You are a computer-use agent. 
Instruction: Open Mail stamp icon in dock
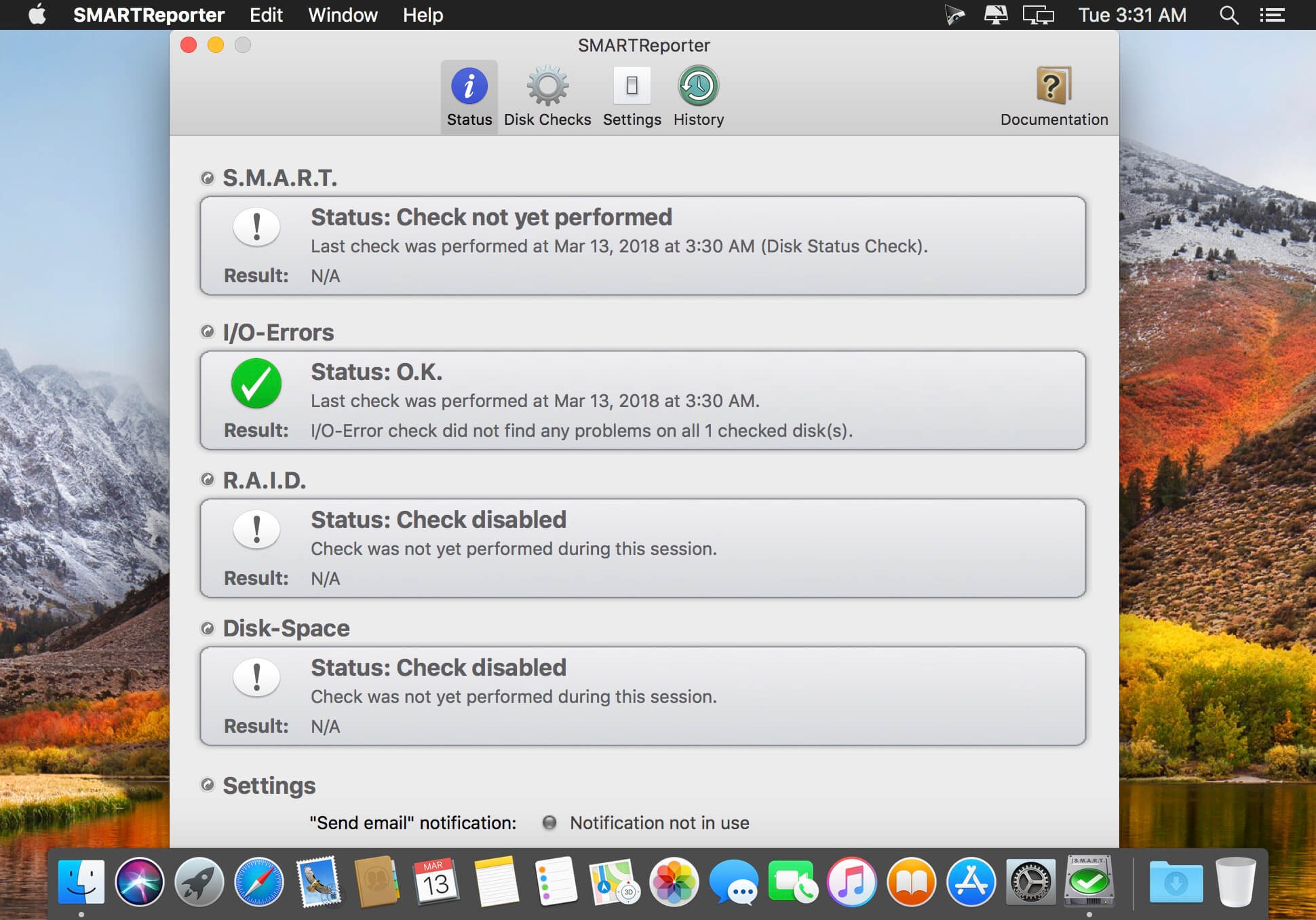318,882
